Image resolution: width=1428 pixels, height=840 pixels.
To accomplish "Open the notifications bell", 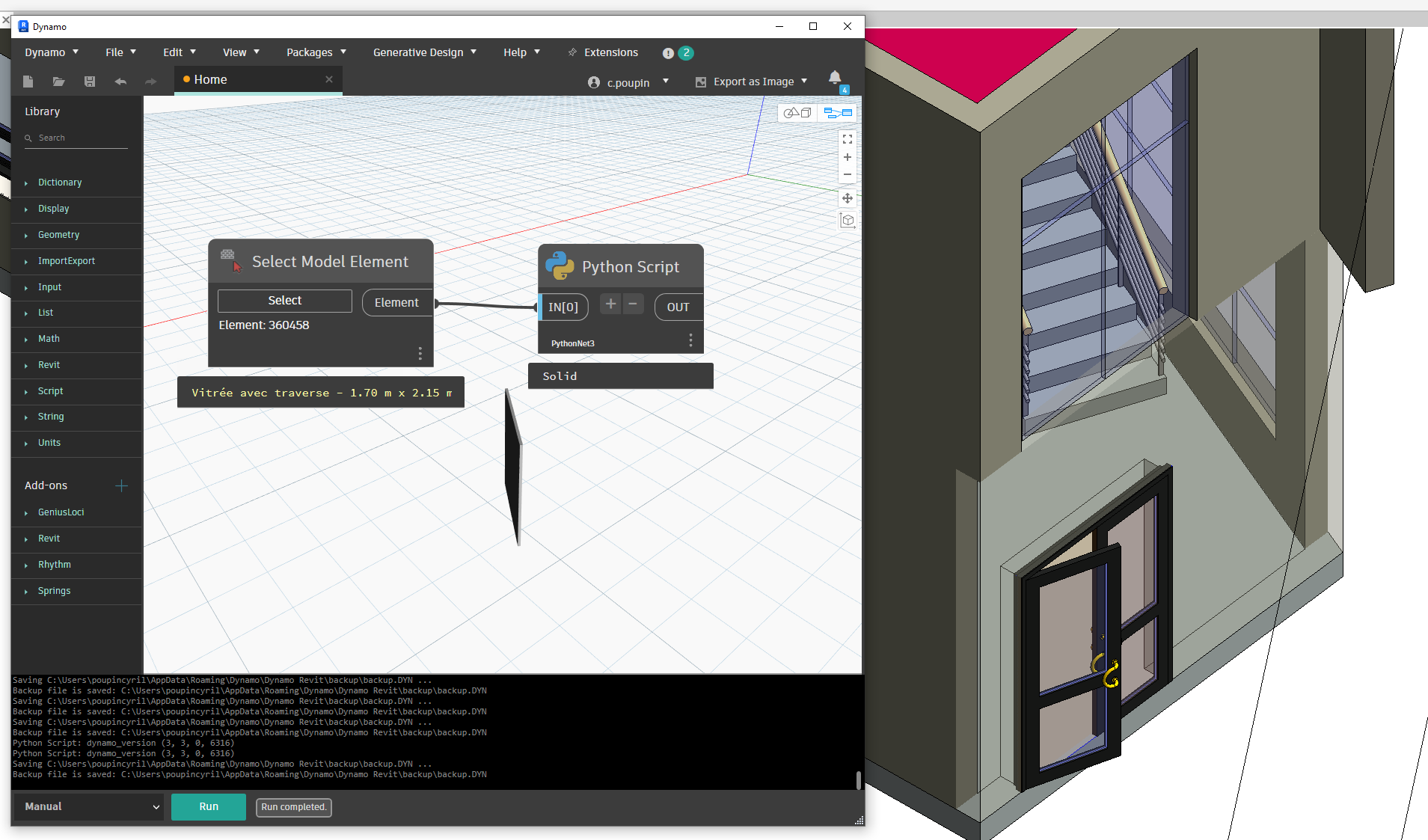I will (x=835, y=77).
